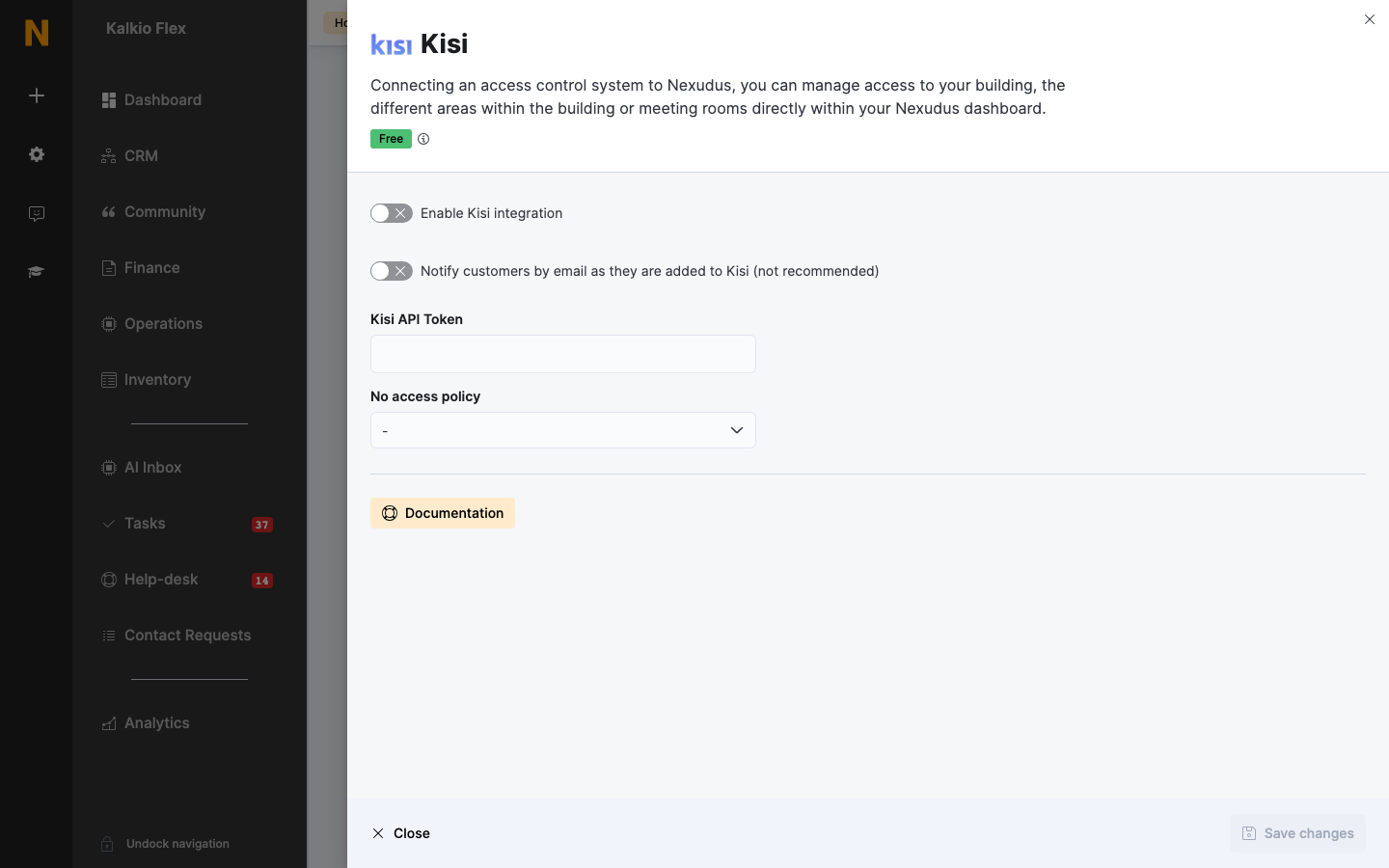Click the info icon next to Free badge
The width and height of the screenshot is (1389, 868).
point(423,139)
